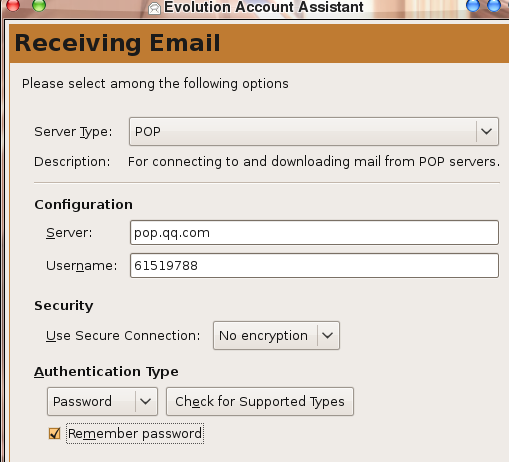509x462 pixels.
Task: Click the Authentication Type heading
Action: [106, 372]
